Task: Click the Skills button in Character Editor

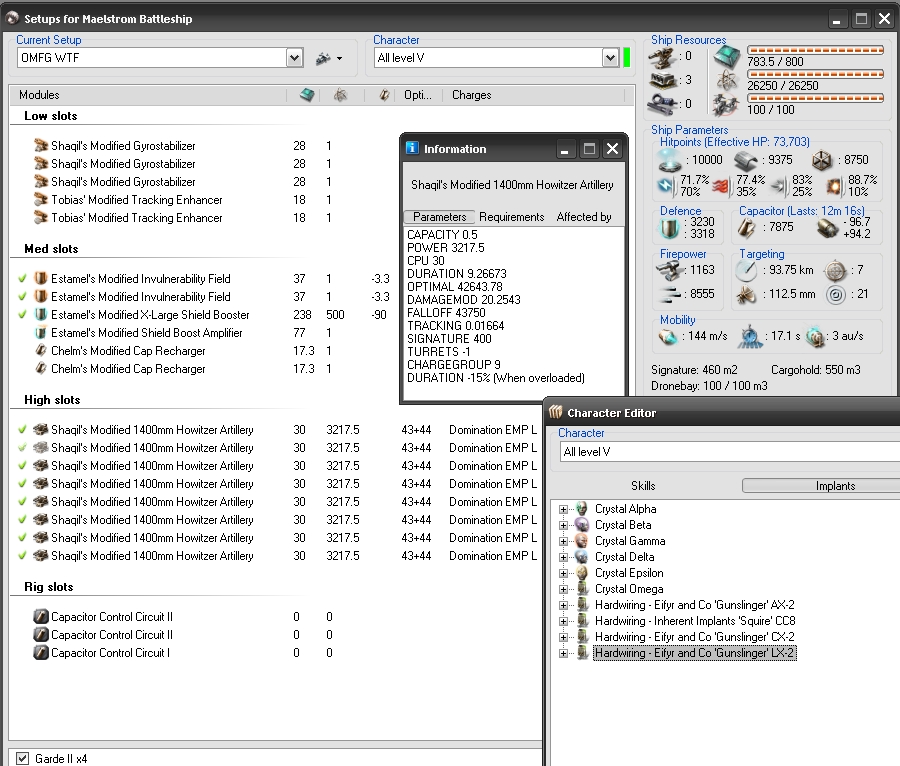Action: tap(643, 486)
